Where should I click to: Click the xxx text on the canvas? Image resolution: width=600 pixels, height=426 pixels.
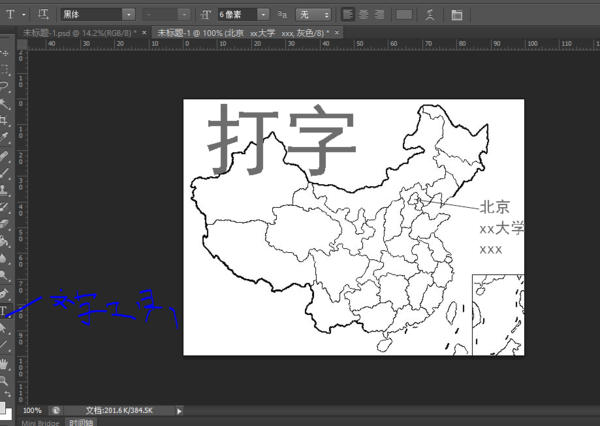pyautogui.click(x=491, y=250)
